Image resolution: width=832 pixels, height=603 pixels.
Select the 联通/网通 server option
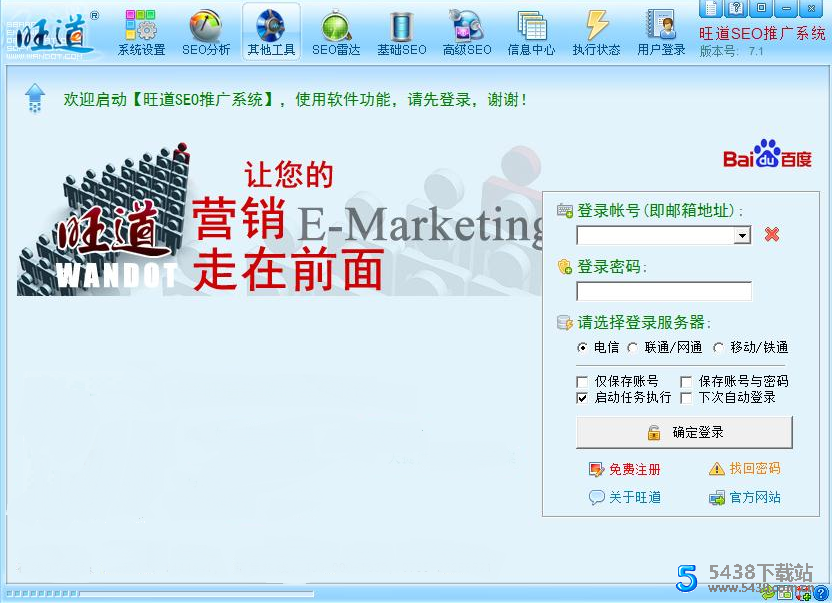[x=632, y=347]
